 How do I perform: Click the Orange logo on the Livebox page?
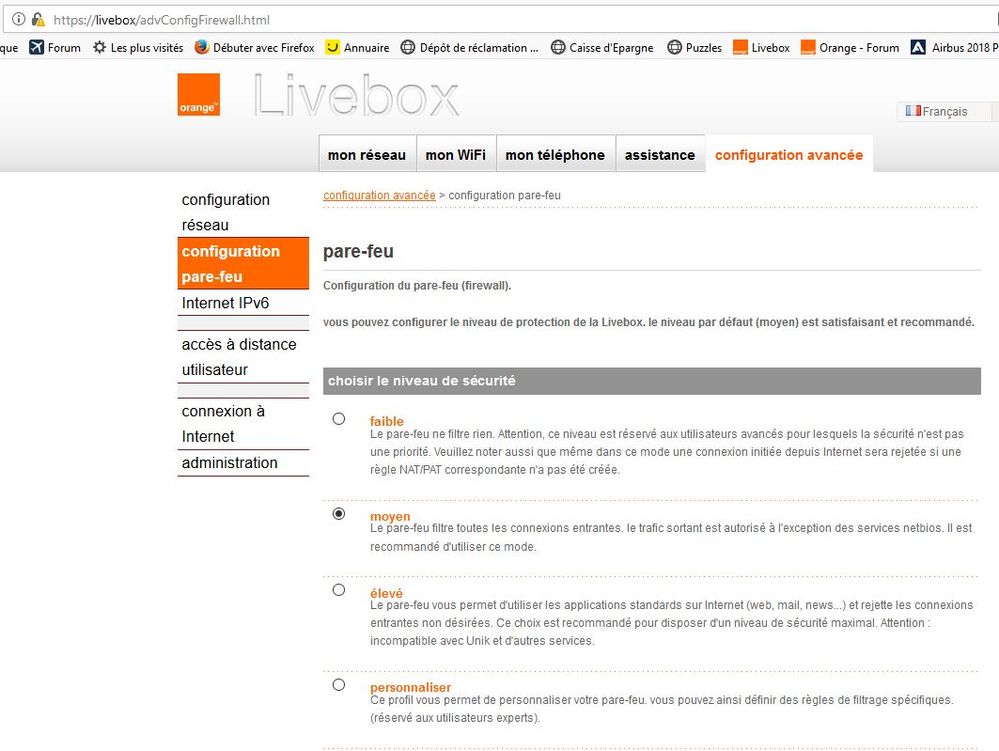tap(199, 95)
